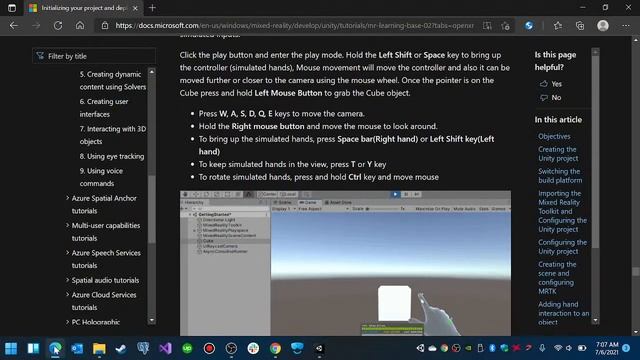Jump to 'Adding hand interaction to an object'

pos(563,313)
